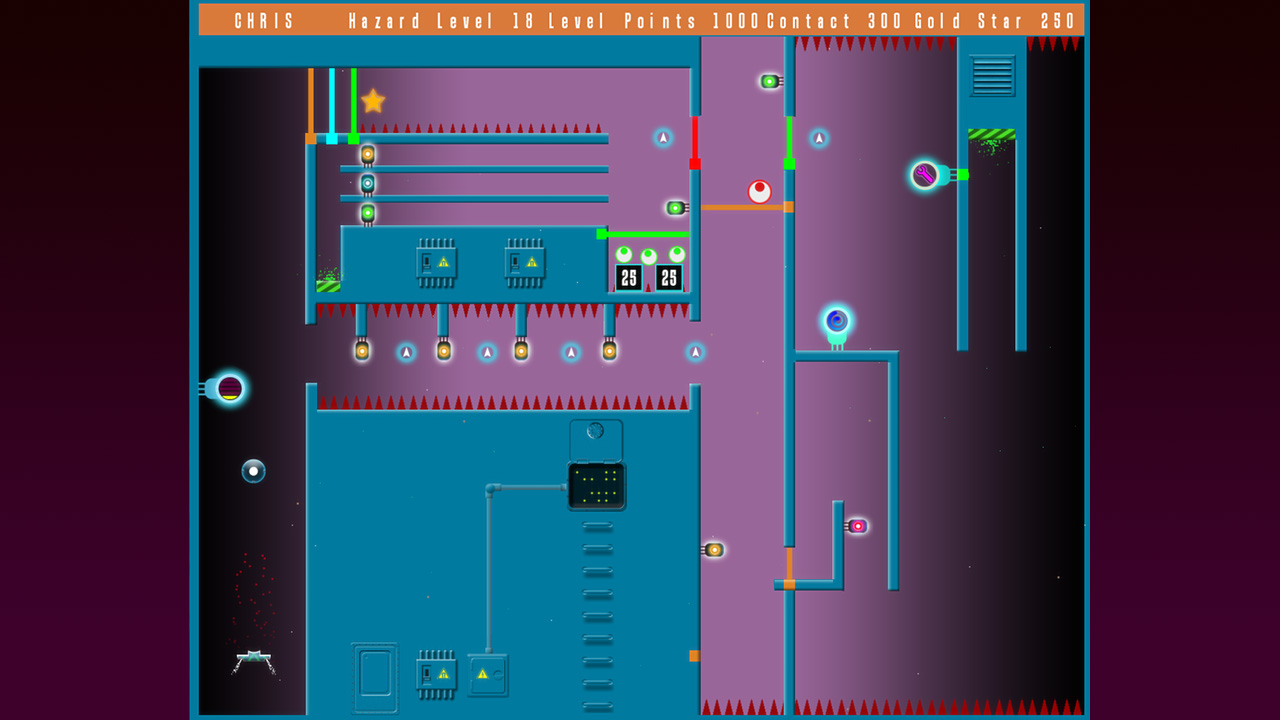Image resolution: width=1280 pixels, height=720 pixels.
Task: Open the round hatch above the keypad
Action: 595,430
